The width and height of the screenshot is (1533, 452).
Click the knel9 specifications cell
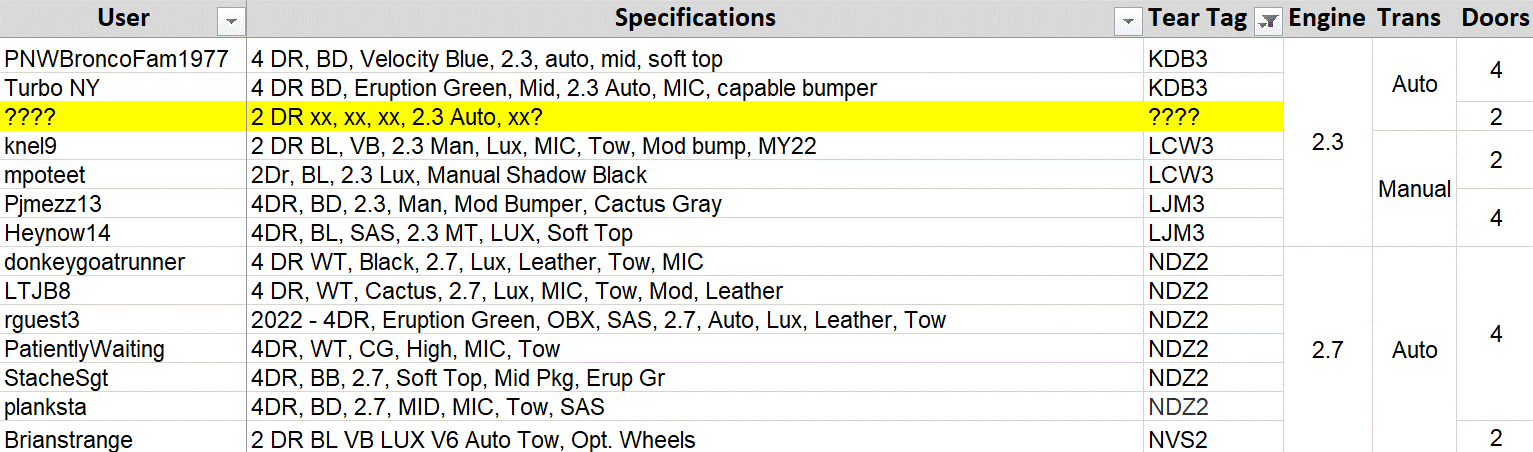pos(695,146)
